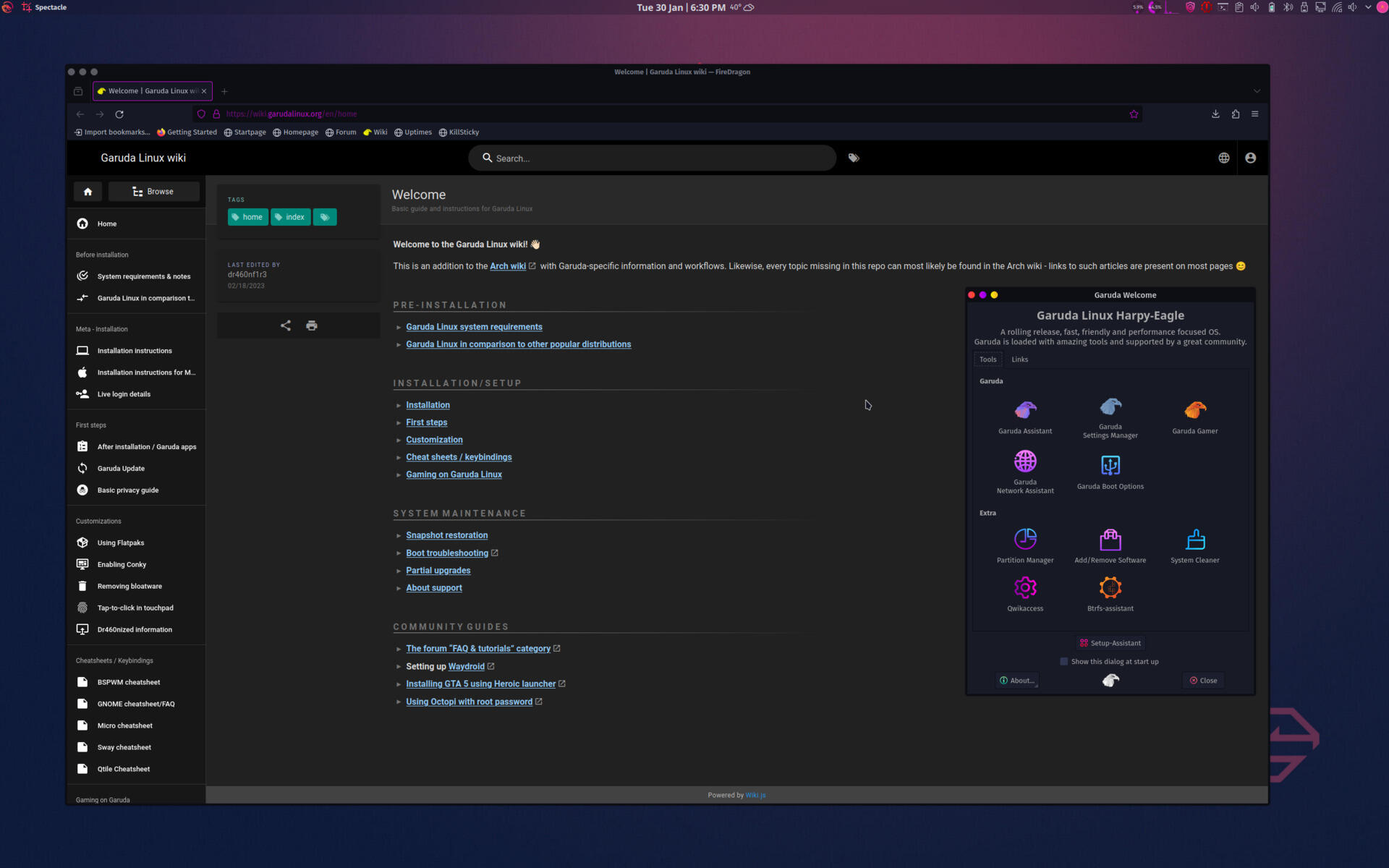This screenshot has height=868, width=1389.
Task: Open Snapshot restoration link
Action: (x=446, y=535)
